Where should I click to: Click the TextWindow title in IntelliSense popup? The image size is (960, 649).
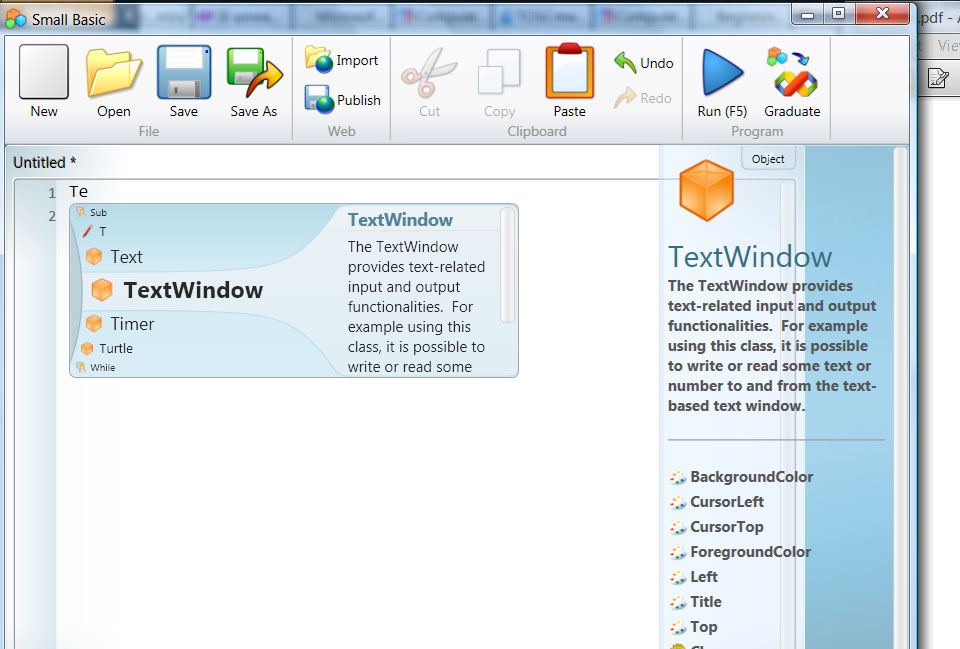pyautogui.click(x=400, y=220)
